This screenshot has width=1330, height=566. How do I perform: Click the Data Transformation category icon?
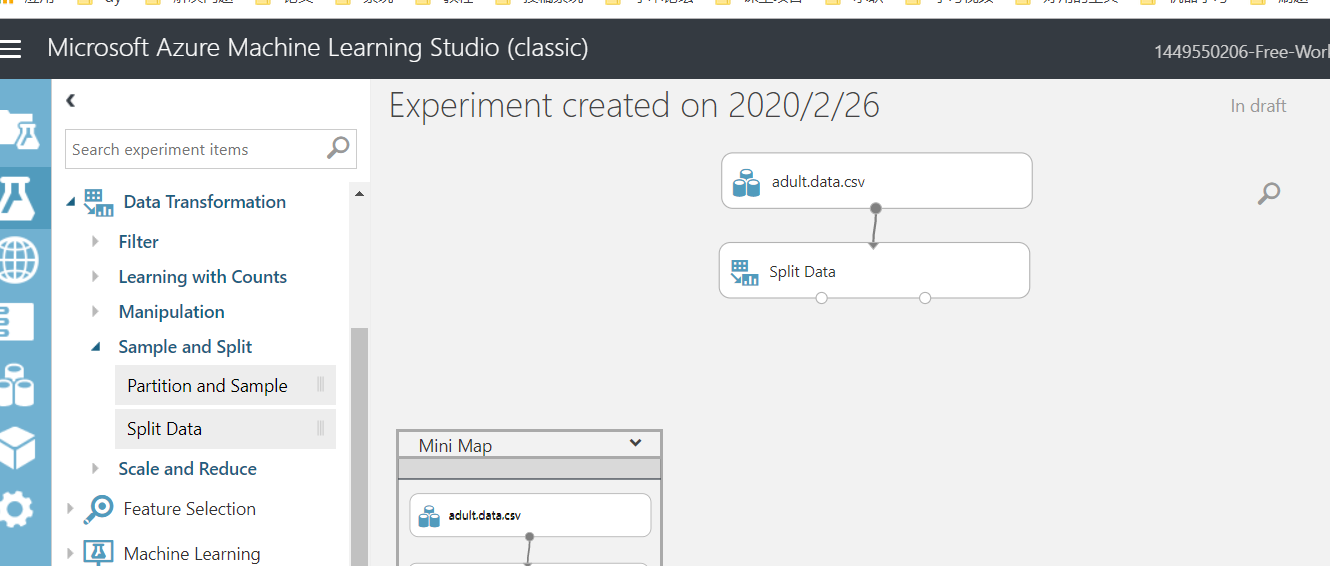point(99,202)
